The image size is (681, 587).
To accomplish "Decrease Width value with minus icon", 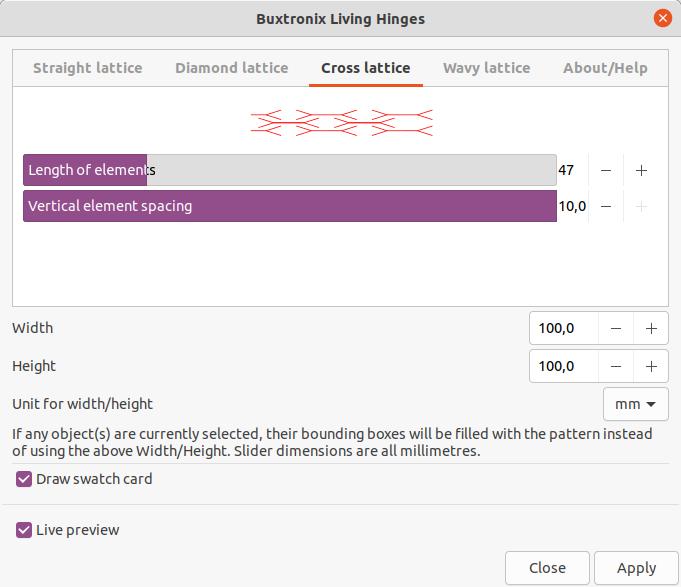I will (x=616, y=328).
